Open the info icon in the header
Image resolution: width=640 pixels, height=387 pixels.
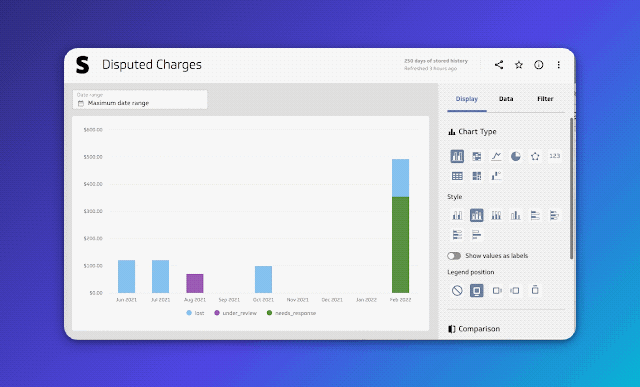click(539, 64)
